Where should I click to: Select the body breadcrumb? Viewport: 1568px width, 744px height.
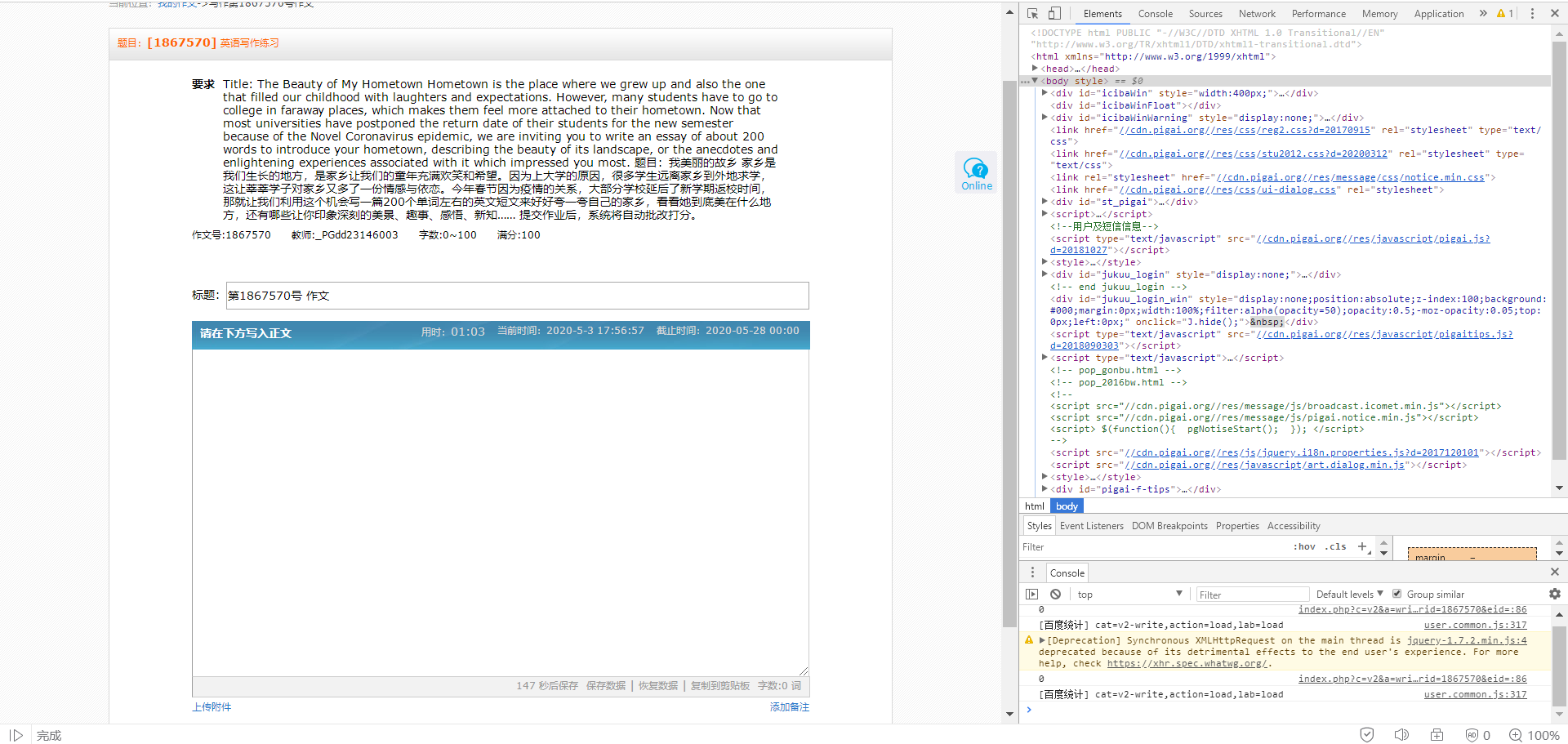[x=1067, y=506]
